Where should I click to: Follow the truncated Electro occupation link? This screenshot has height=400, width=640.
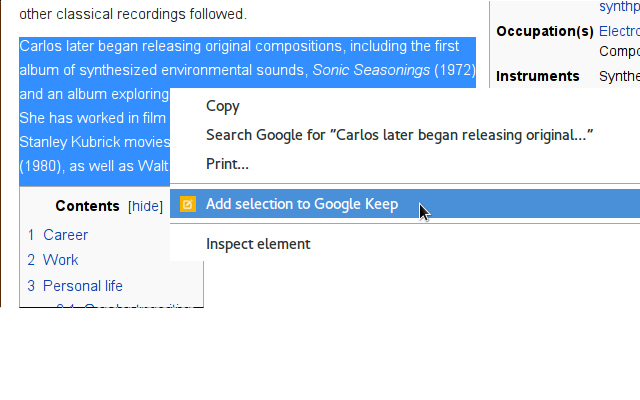coord(619,31)
